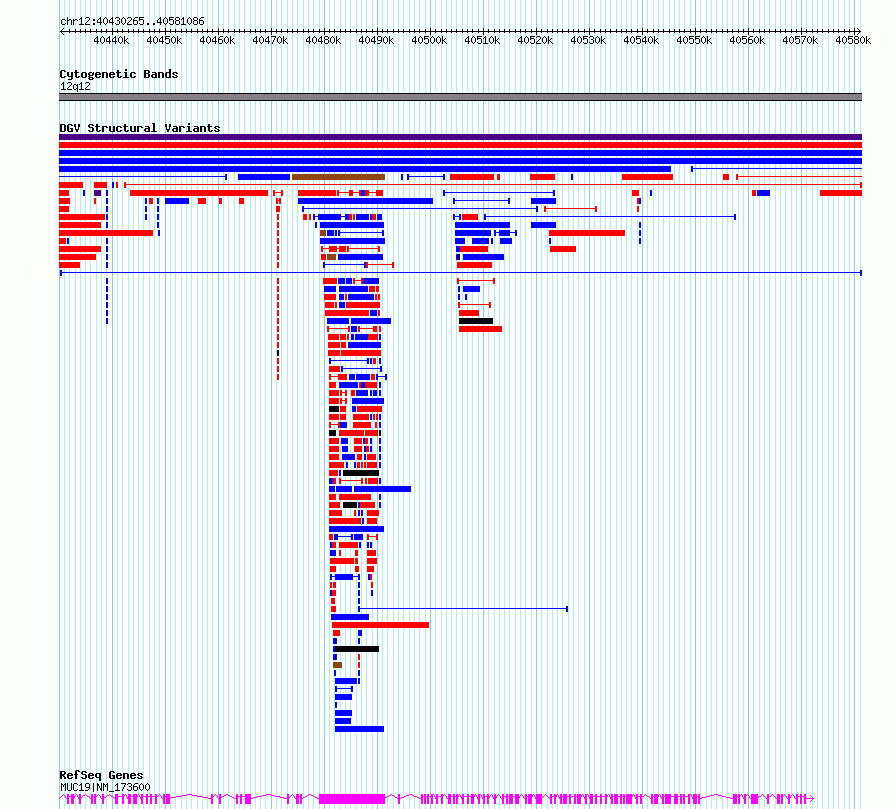890x809 pixels.
Task: Click the 40510k ruler tick label
Action: pyautogui.click(x=482, y=40)
